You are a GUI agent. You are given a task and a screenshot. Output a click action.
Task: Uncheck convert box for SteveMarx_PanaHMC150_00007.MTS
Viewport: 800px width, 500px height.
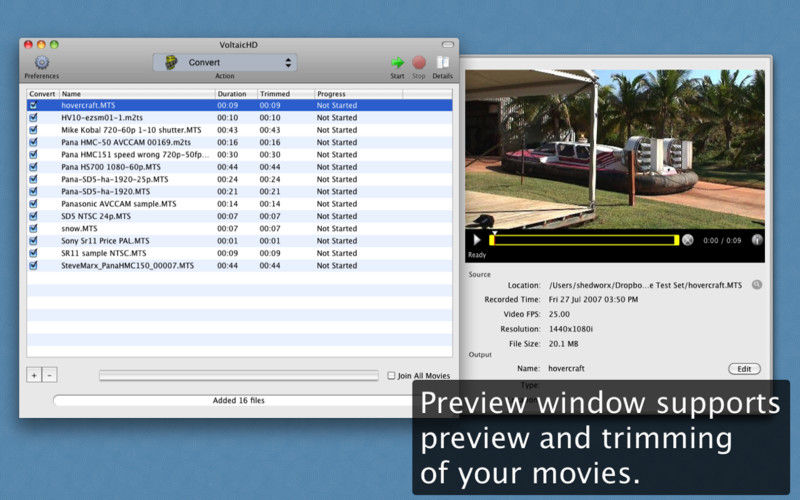[x=33, y=265]
